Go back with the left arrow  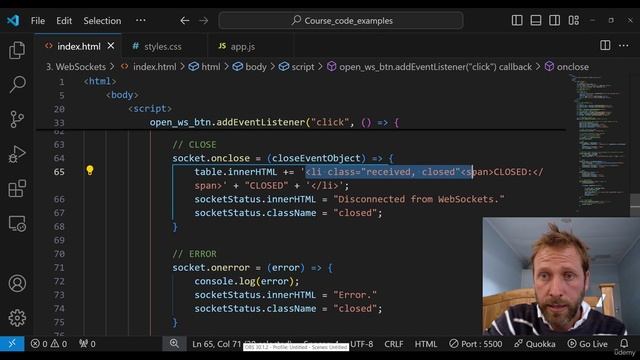(x=184, y=20)
